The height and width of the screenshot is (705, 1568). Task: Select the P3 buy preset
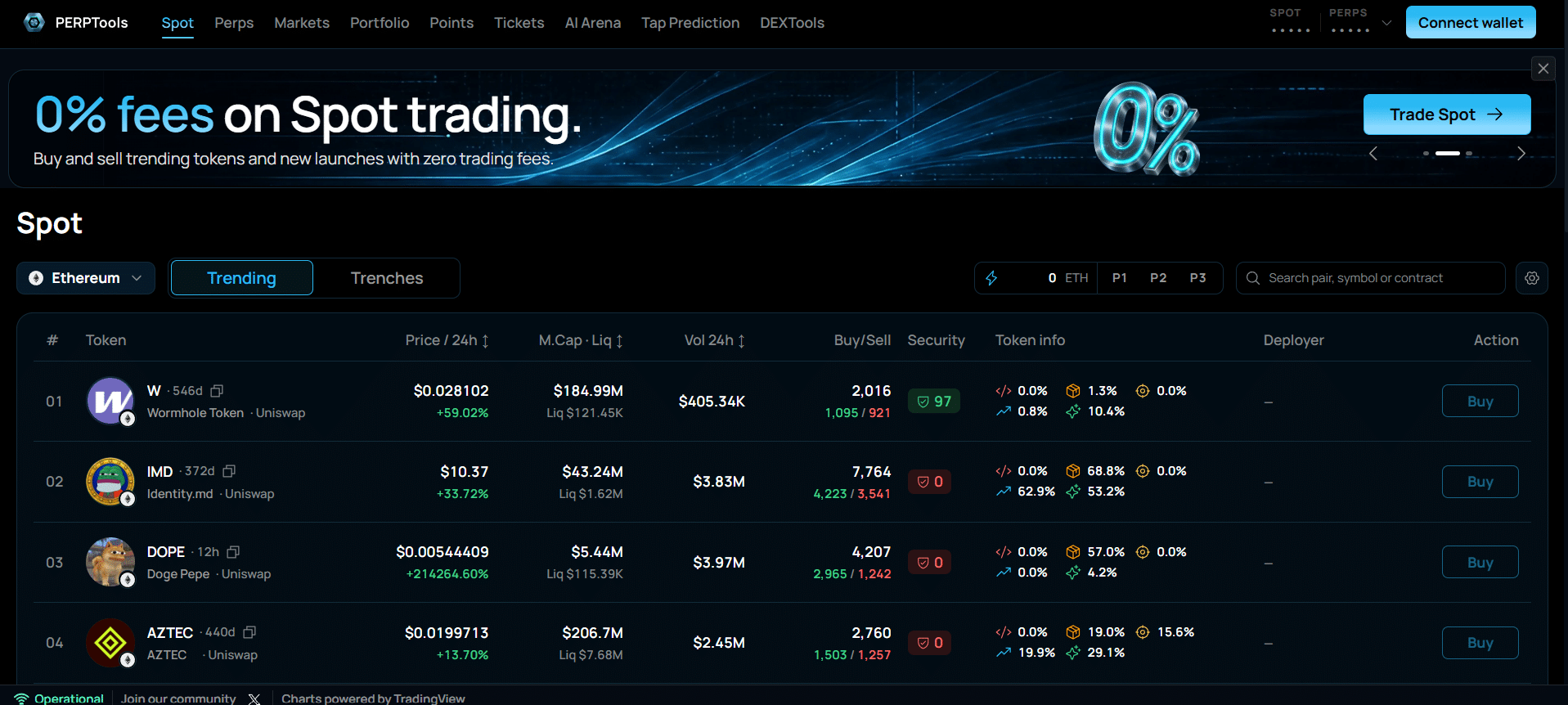[1197, 278]
